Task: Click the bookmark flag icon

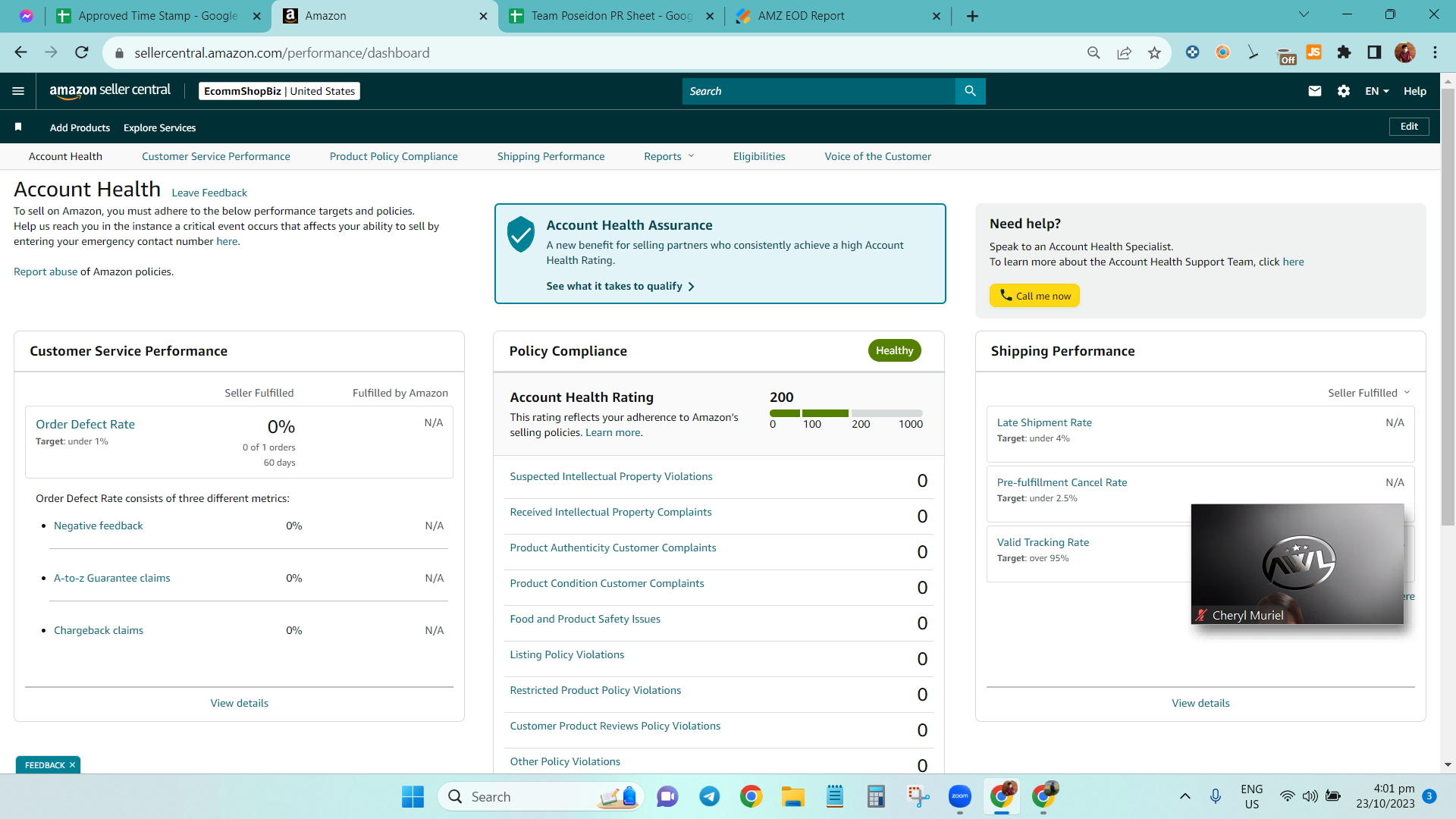Action: 18,127
